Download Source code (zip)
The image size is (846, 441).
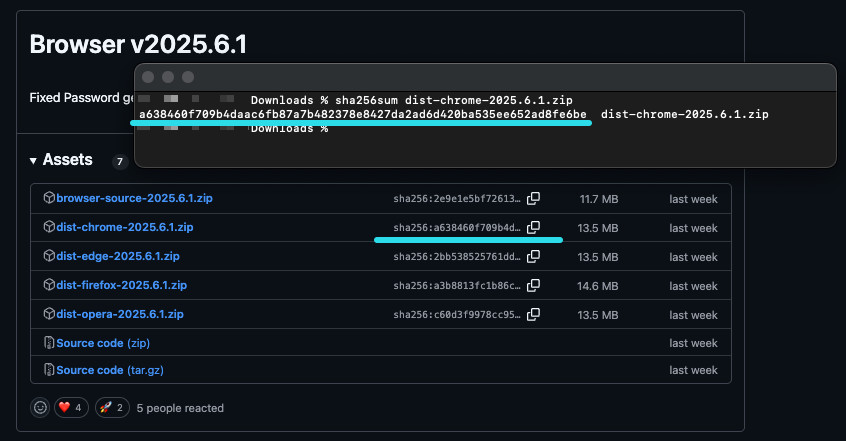(103, 343)
